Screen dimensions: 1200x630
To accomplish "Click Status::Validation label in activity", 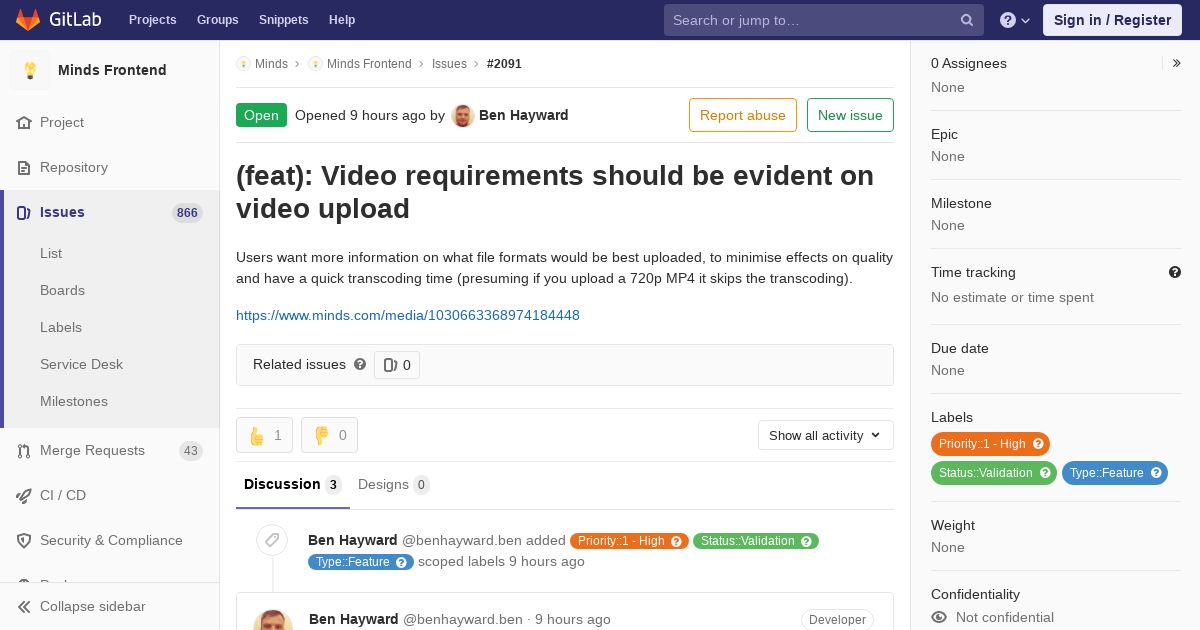I will click(x=756, y=541).
